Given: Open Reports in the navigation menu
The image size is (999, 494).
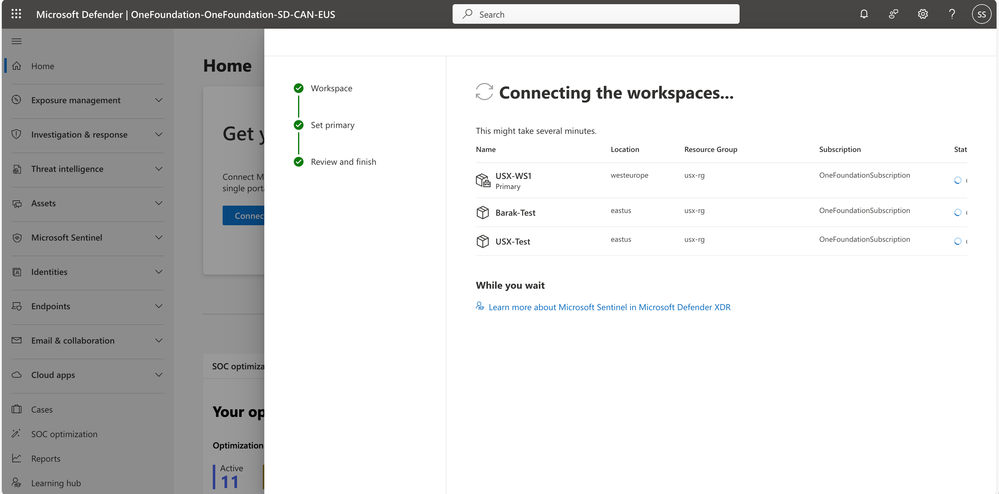Looking at the screenshot, I should [46, 458].
